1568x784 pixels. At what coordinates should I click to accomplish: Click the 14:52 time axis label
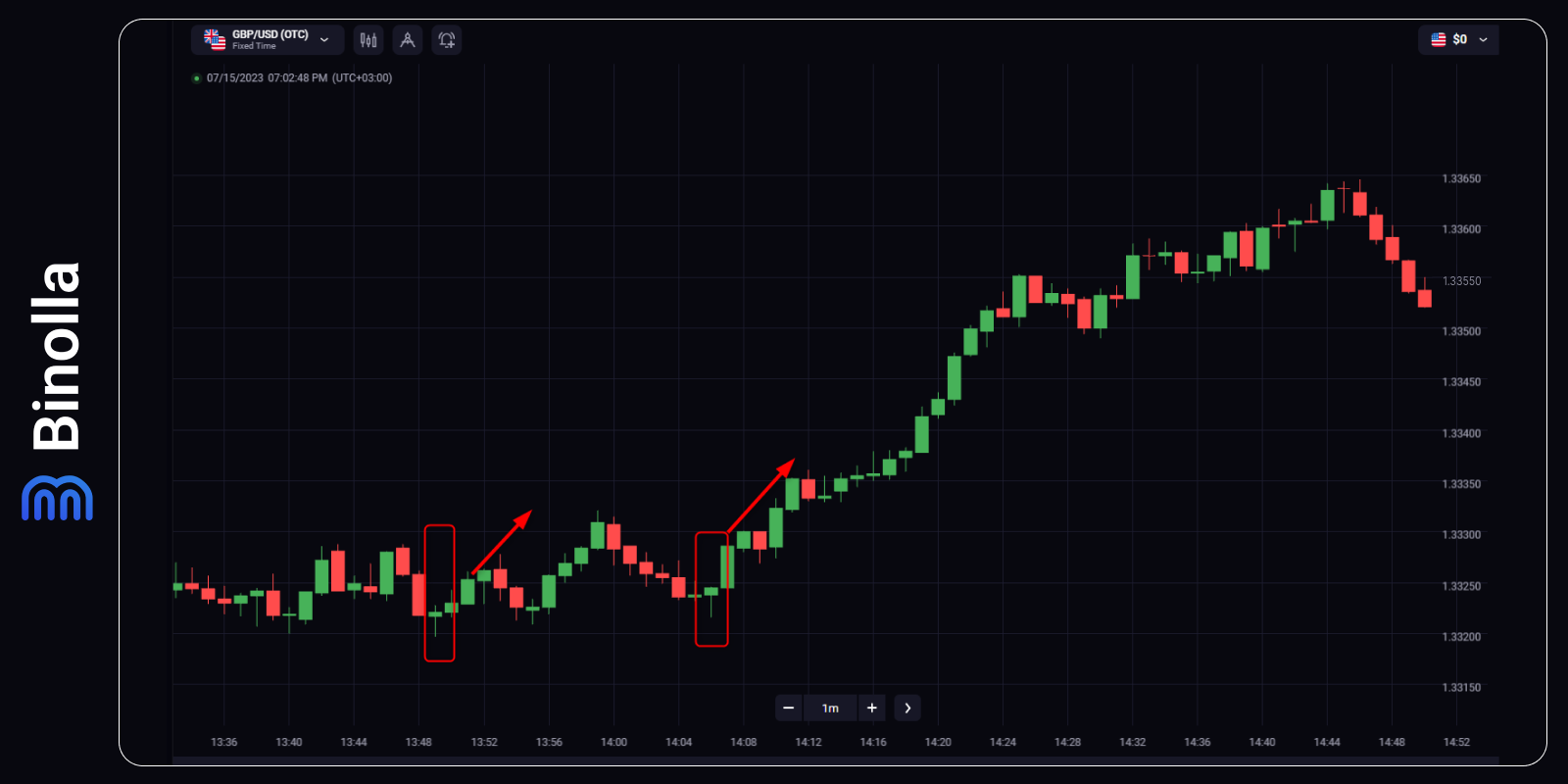pyautogui.click(x=1456, y=742)
